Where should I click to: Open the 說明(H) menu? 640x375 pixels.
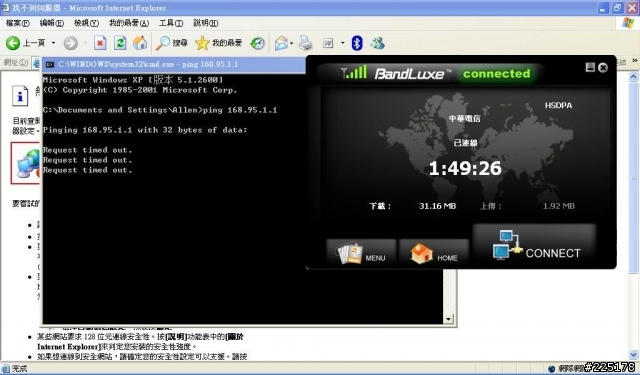click(206, 23)
